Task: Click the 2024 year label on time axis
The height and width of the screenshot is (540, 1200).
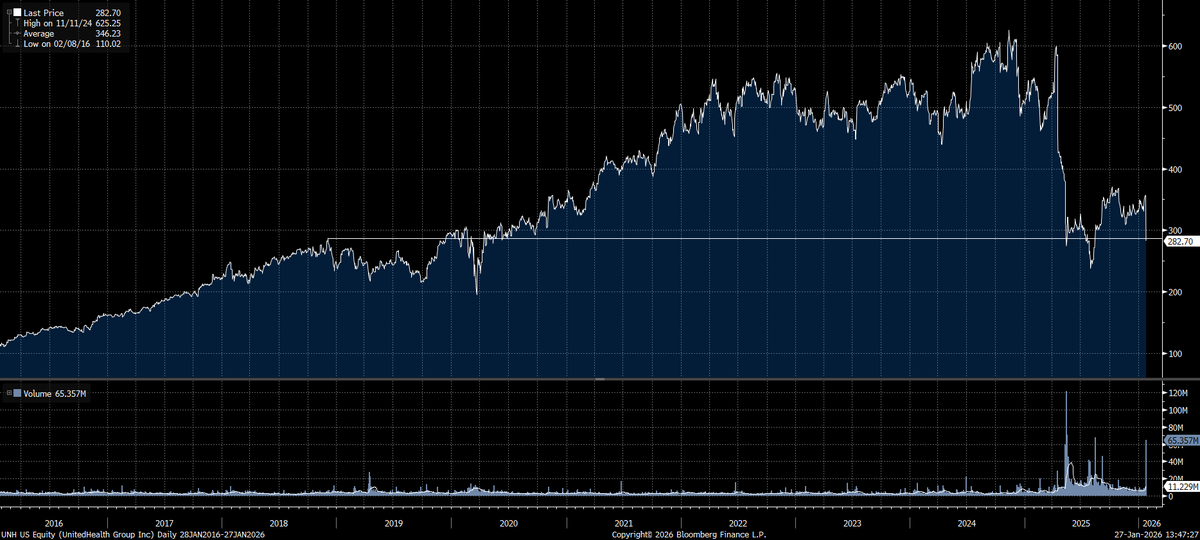Action: [967, 523]
